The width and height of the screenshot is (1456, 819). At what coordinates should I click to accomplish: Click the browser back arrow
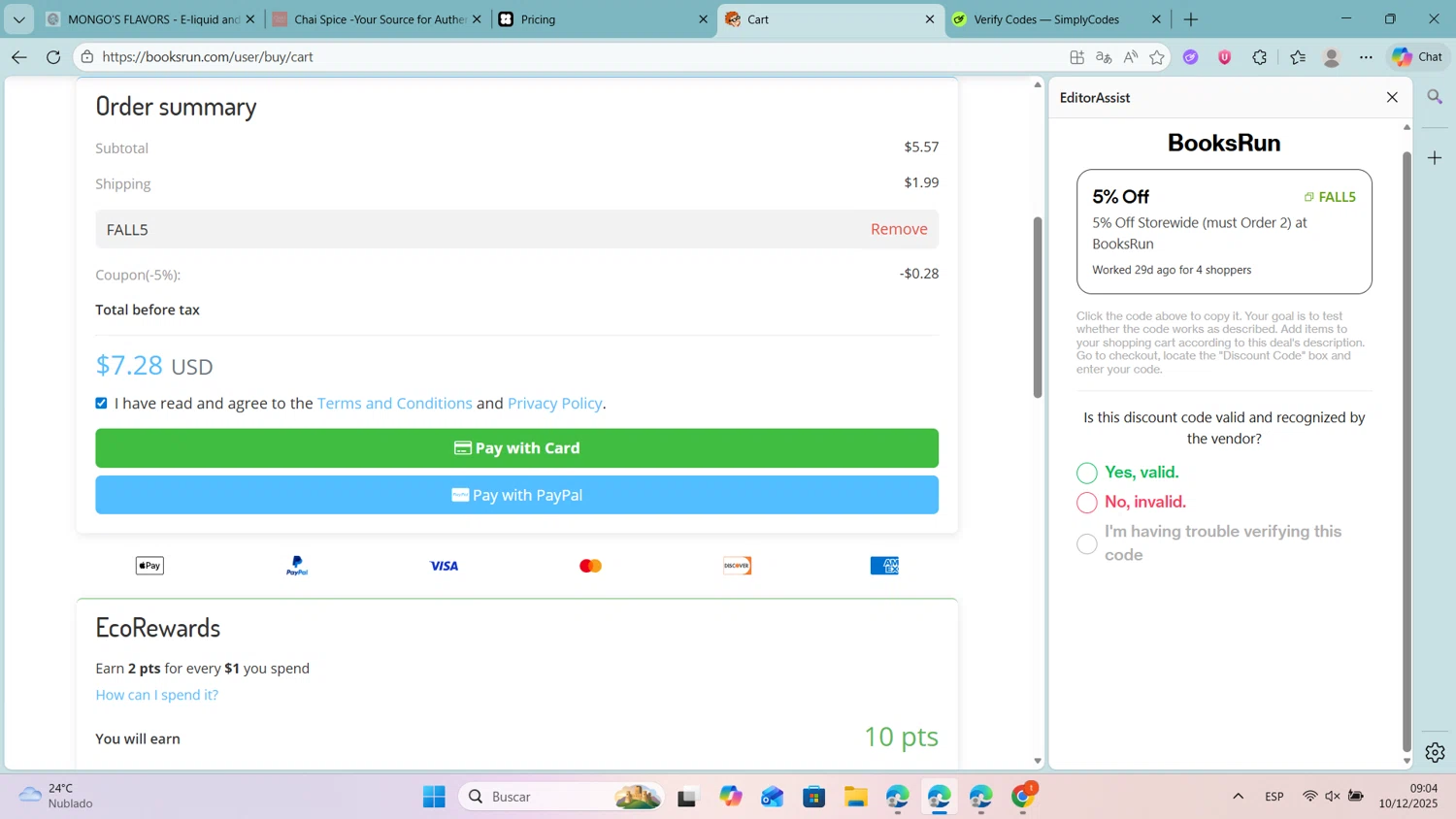coord(19,57)
